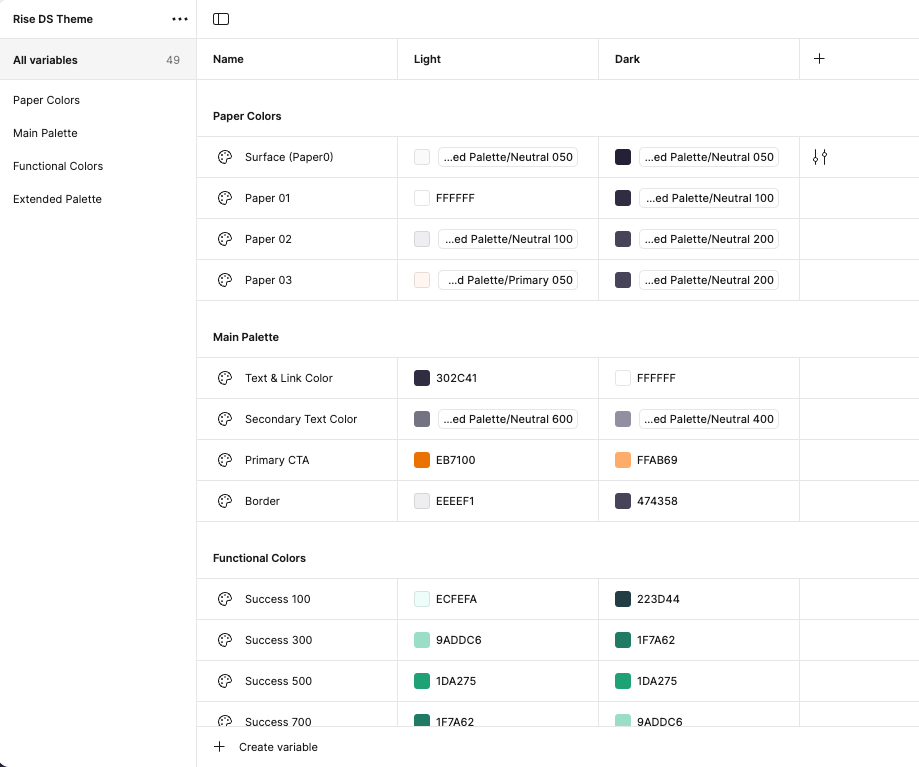Open variable settings sliders icon on Surface row
919x767 pixels.
point(819,157)
